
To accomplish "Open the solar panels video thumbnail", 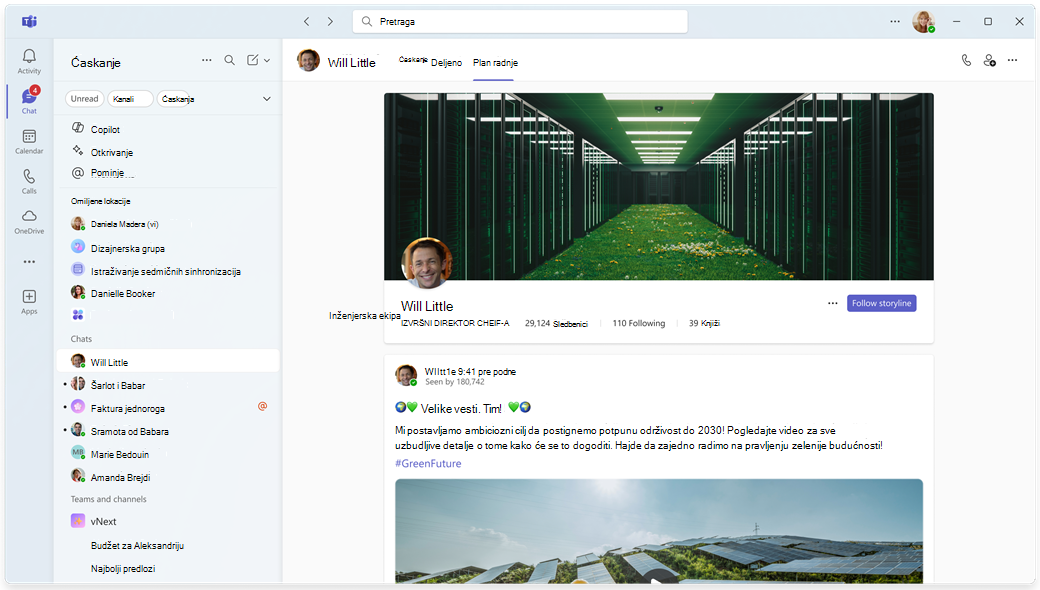I will [x=659, y=531].
